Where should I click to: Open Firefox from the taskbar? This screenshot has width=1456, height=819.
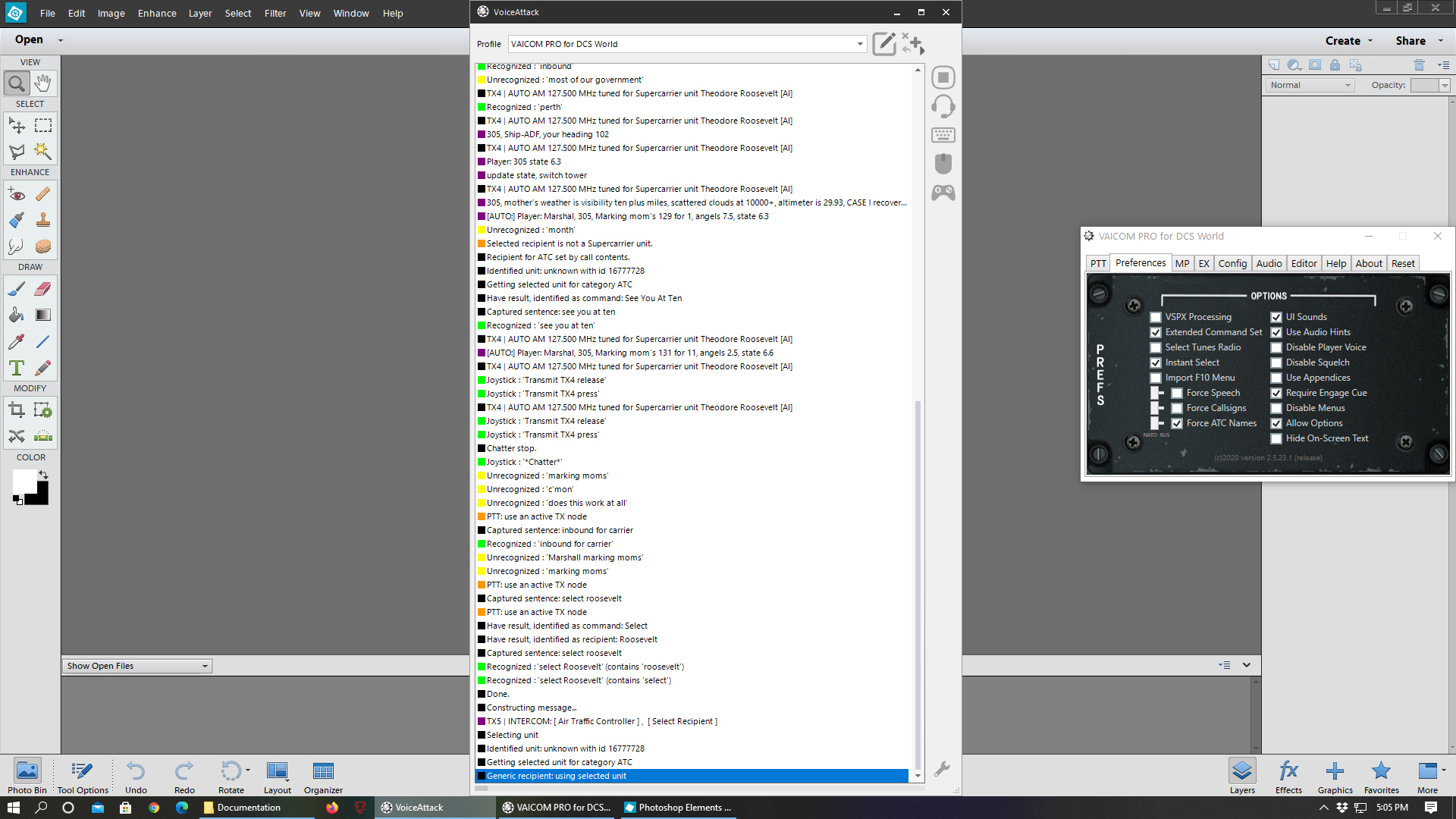point(332,808)
